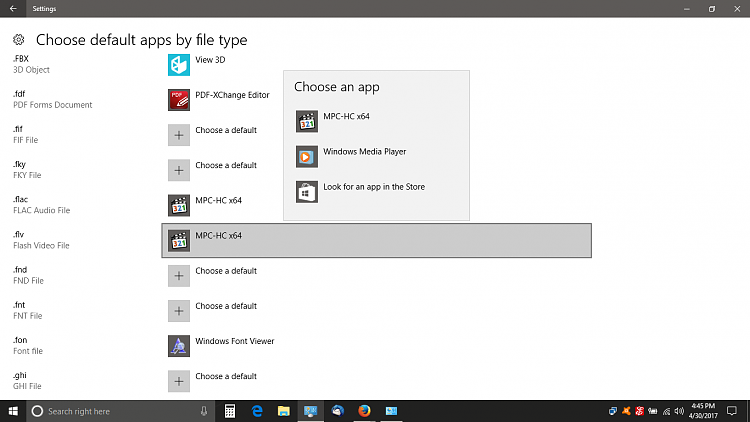The image size is (750, 422).
Task: Click the MPC-HC x64 icon in the .flv row
Action: 179,241
